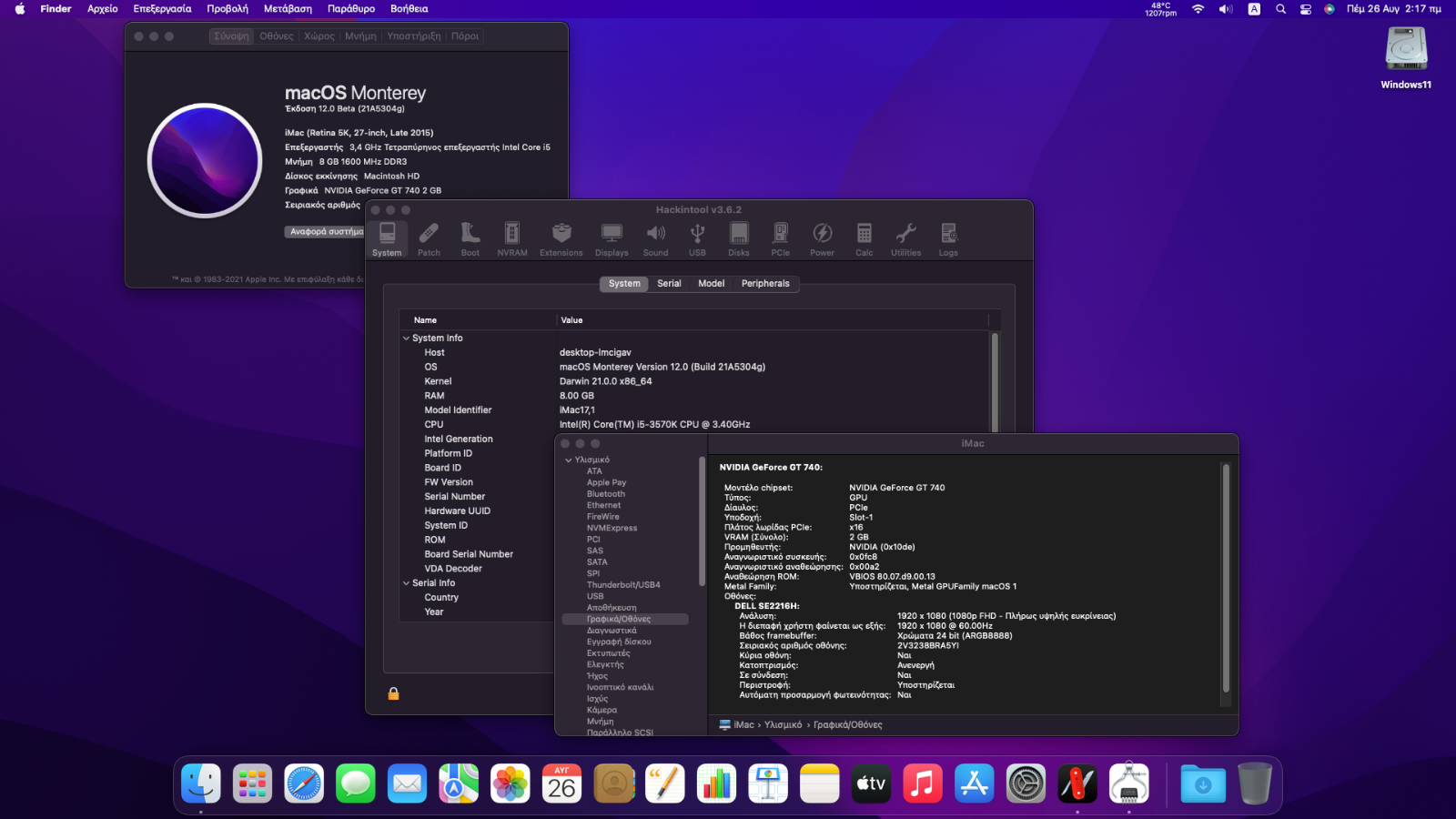Collapse the Υλισμικό tree in System Information
This screenshot has height=819, width=1456.
[569, 460]
